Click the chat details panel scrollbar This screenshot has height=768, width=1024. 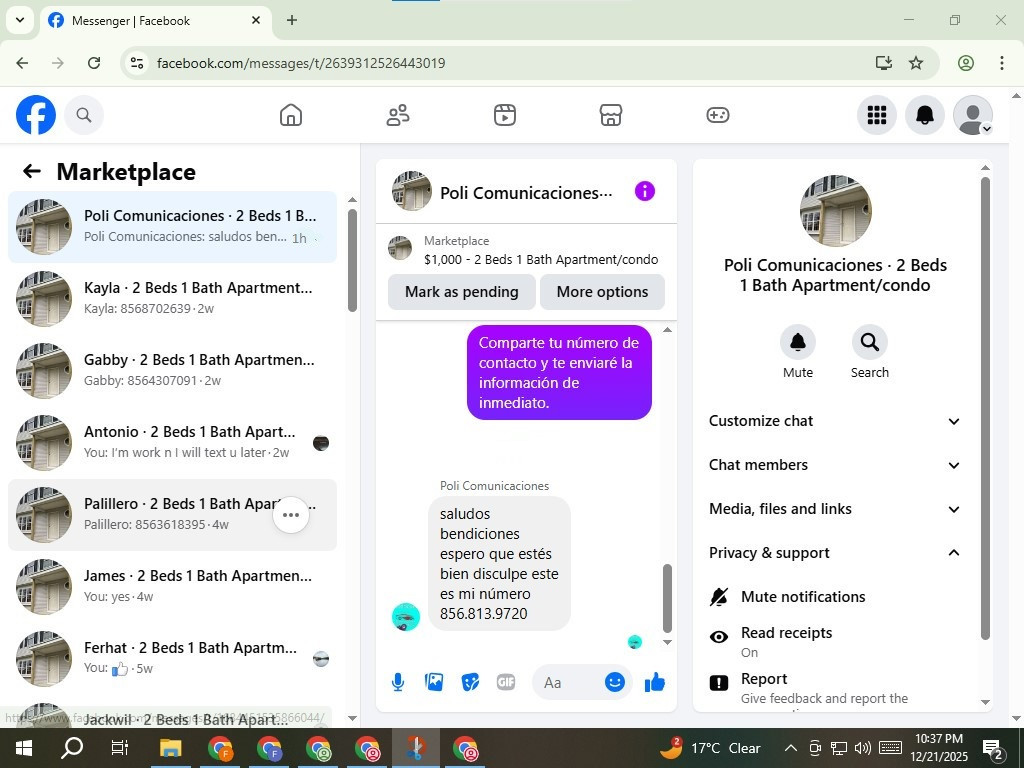(985, 408)
